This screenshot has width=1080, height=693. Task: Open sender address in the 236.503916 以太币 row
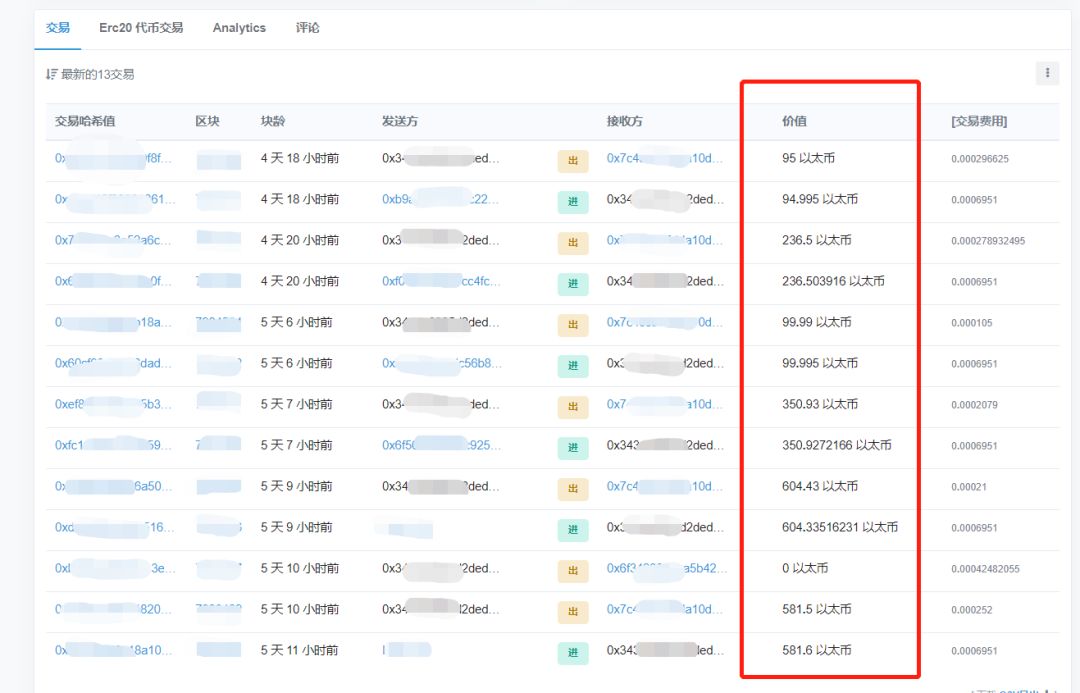click(440, 281)
